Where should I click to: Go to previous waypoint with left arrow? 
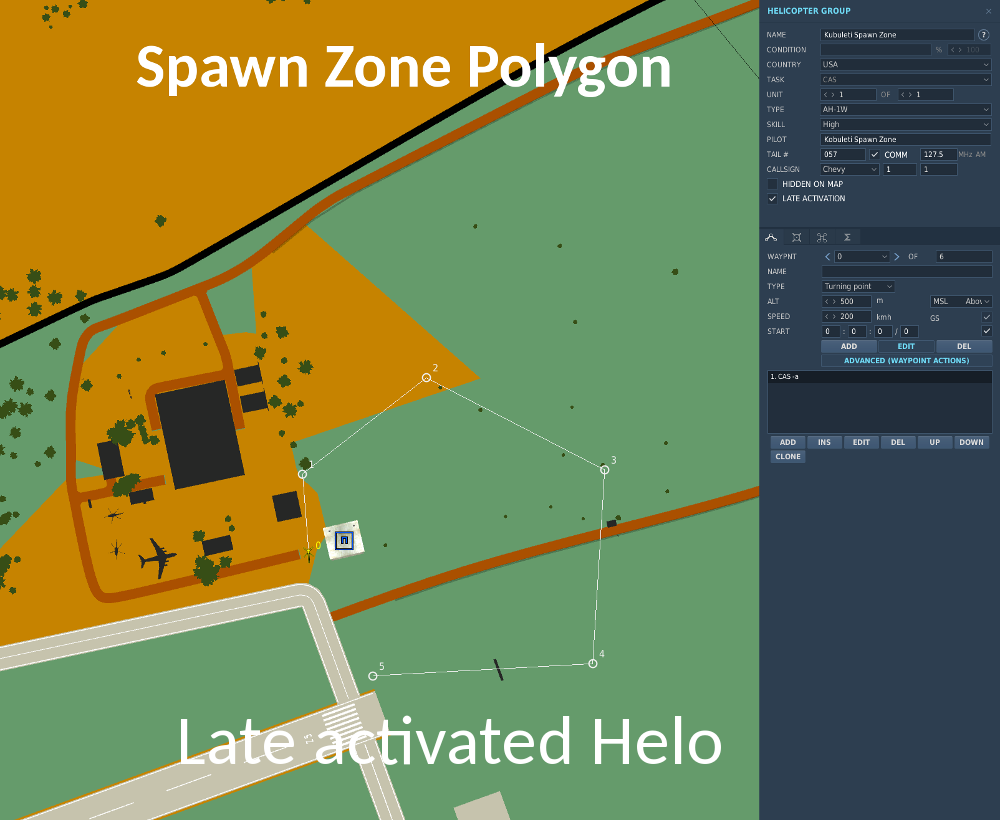tap(828, 257)
